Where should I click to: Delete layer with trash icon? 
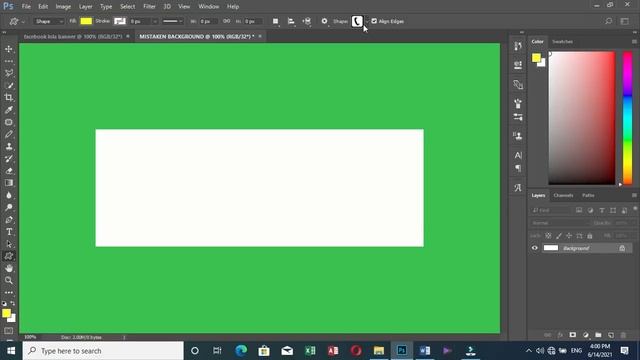pyautogui.click(x=623, y=335)
